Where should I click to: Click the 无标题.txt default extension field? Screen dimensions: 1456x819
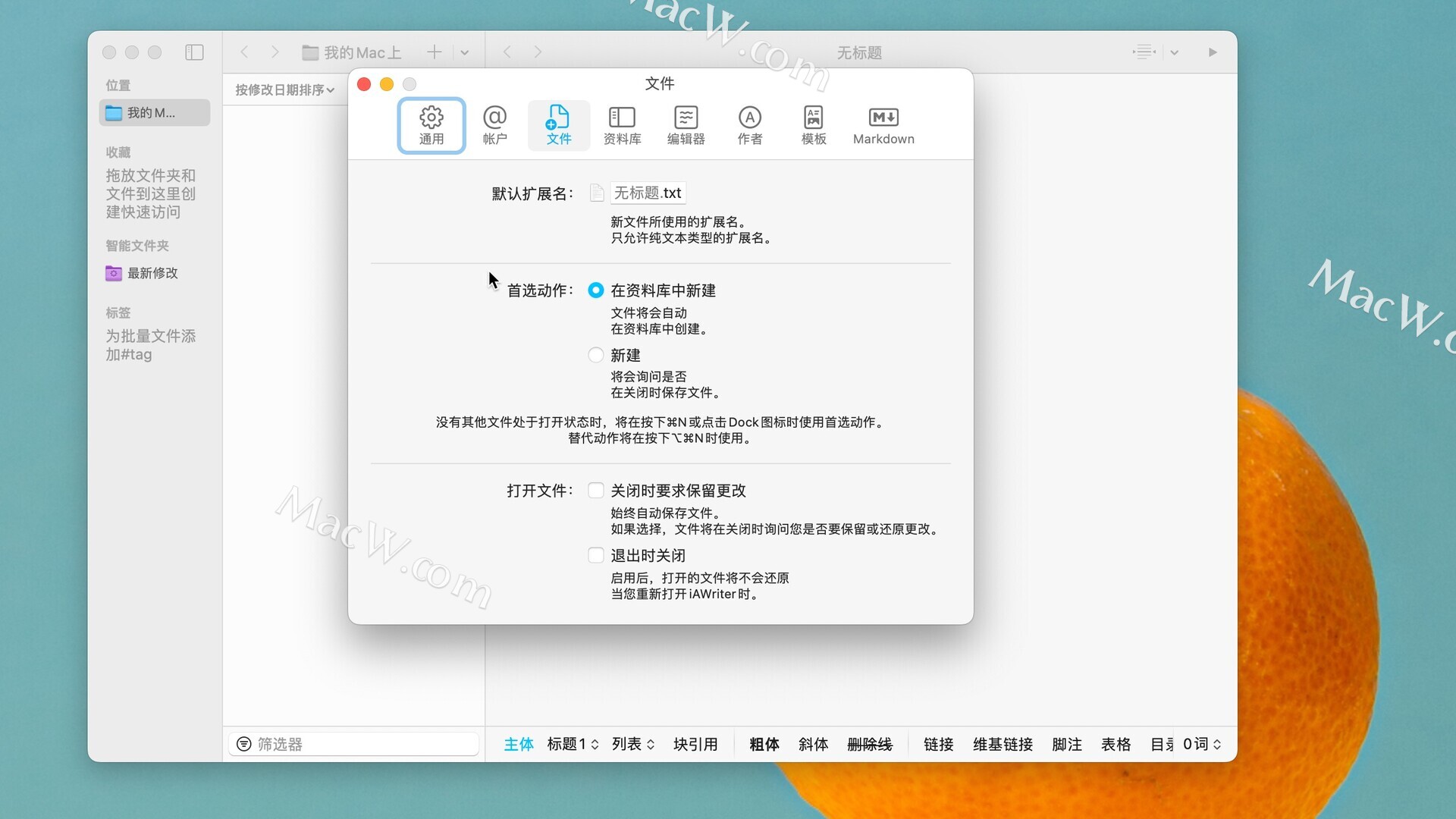pos(648,193)
